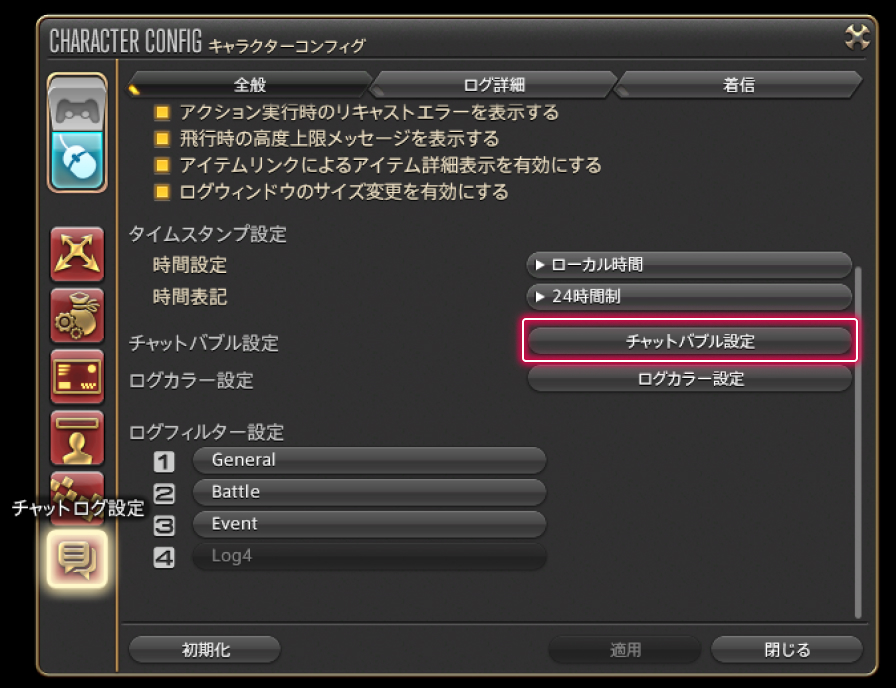Open name display settings person icon
Image resolution: width=896 pixels, height=688 pixels.
click(77, 438)
